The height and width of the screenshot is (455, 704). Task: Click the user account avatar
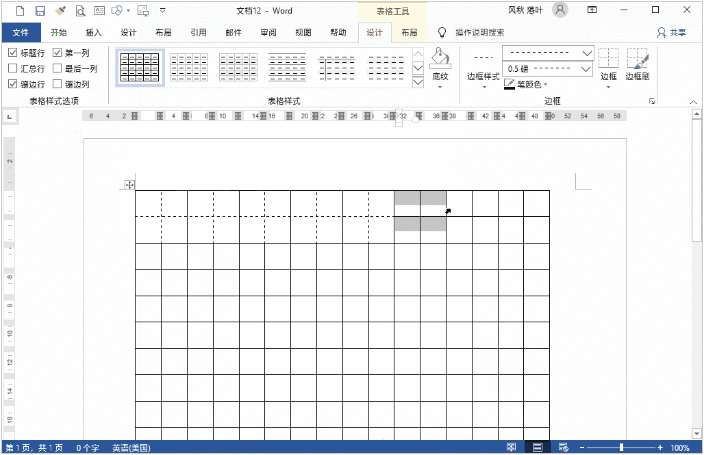point(560,9)
